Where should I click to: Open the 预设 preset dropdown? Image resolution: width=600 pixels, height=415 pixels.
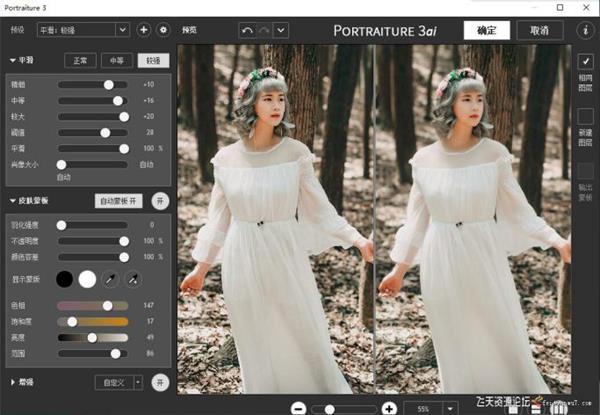pyautogui.click(x=84, y=30)
